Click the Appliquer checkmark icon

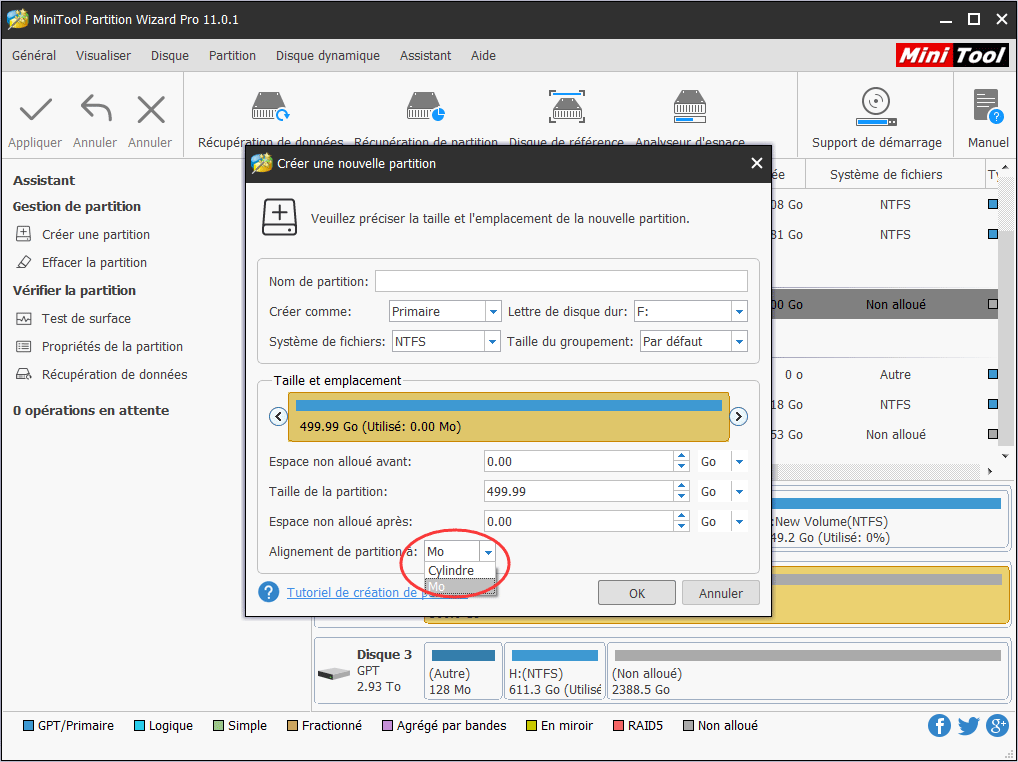34,108
